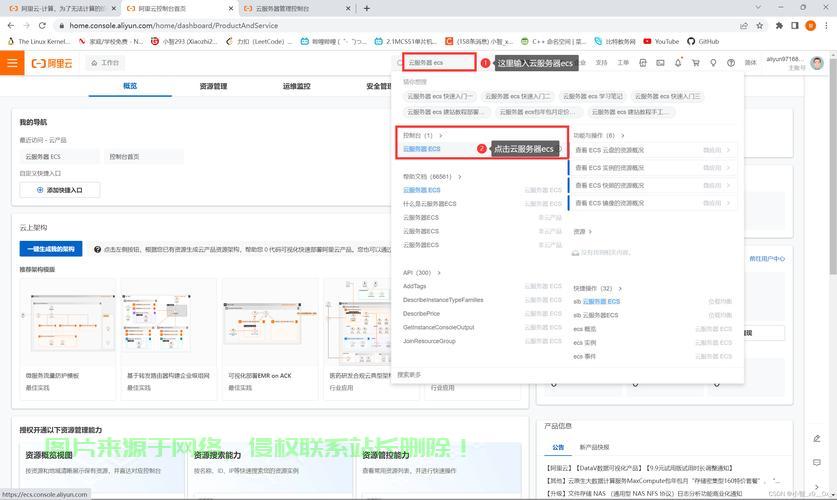Select the 新产品快报 tab
Screen dimensions: 837x500
tap(594, 447)
